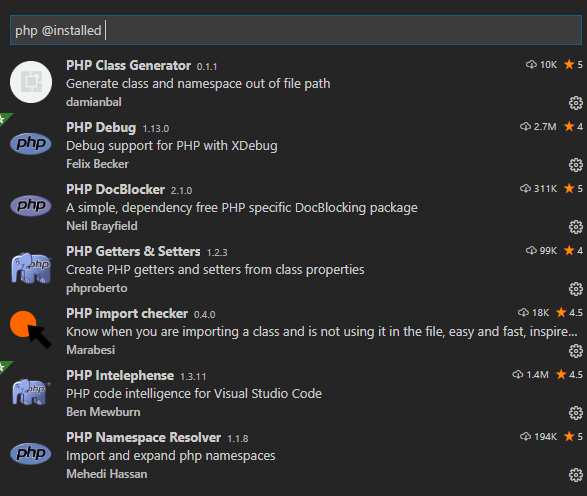This screenshot has height=496, width=587.
Task: Click the PHP DocBlocker php logo
Action: (x=31, y=206)
